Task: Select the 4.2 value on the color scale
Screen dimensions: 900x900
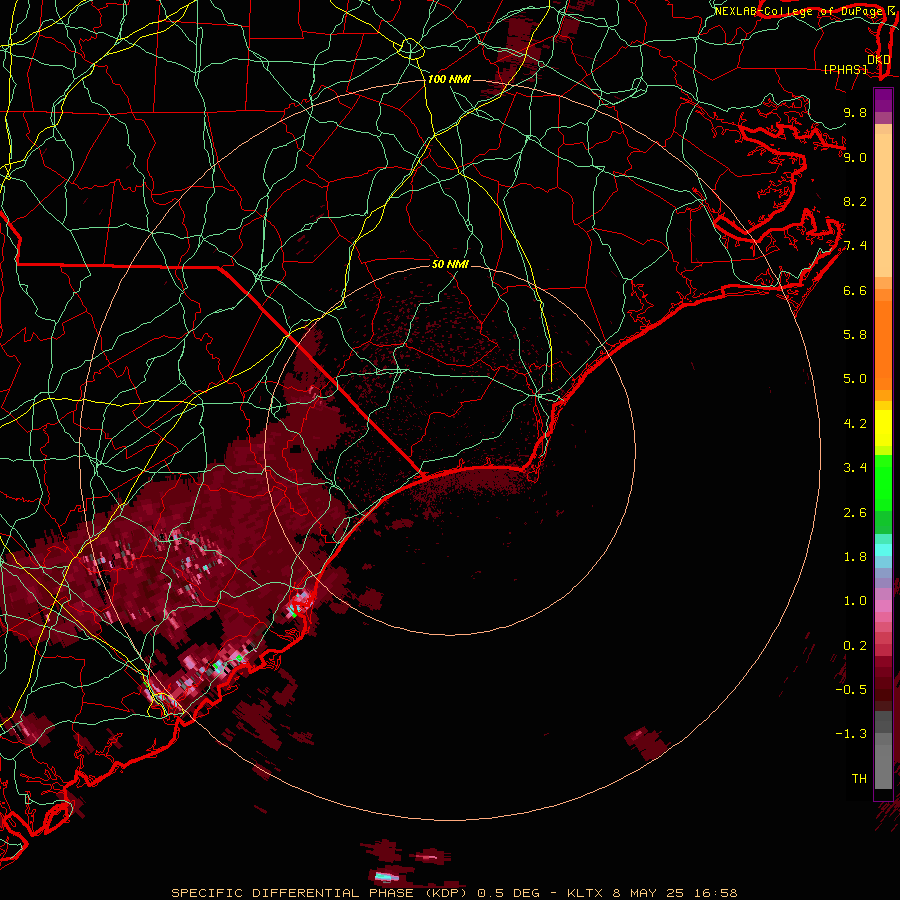Action: (x=855, y=424)
